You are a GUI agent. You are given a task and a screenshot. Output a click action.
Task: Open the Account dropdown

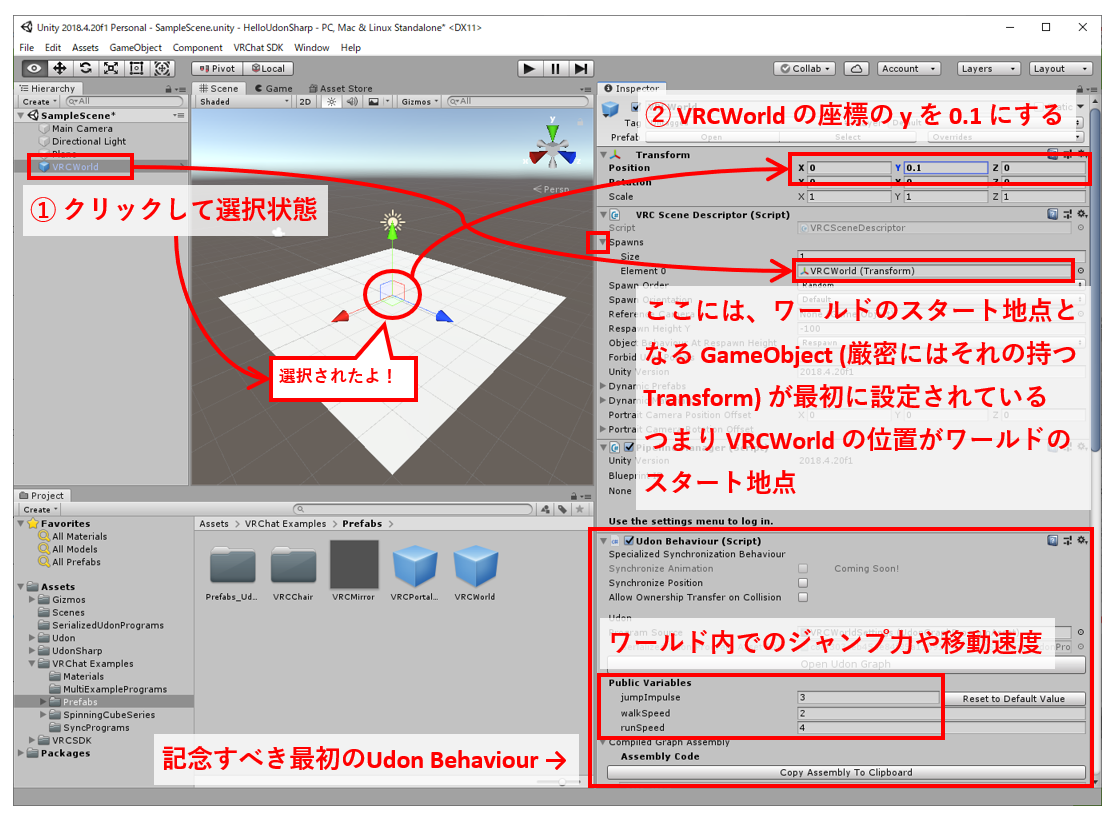tap(910, 69)
